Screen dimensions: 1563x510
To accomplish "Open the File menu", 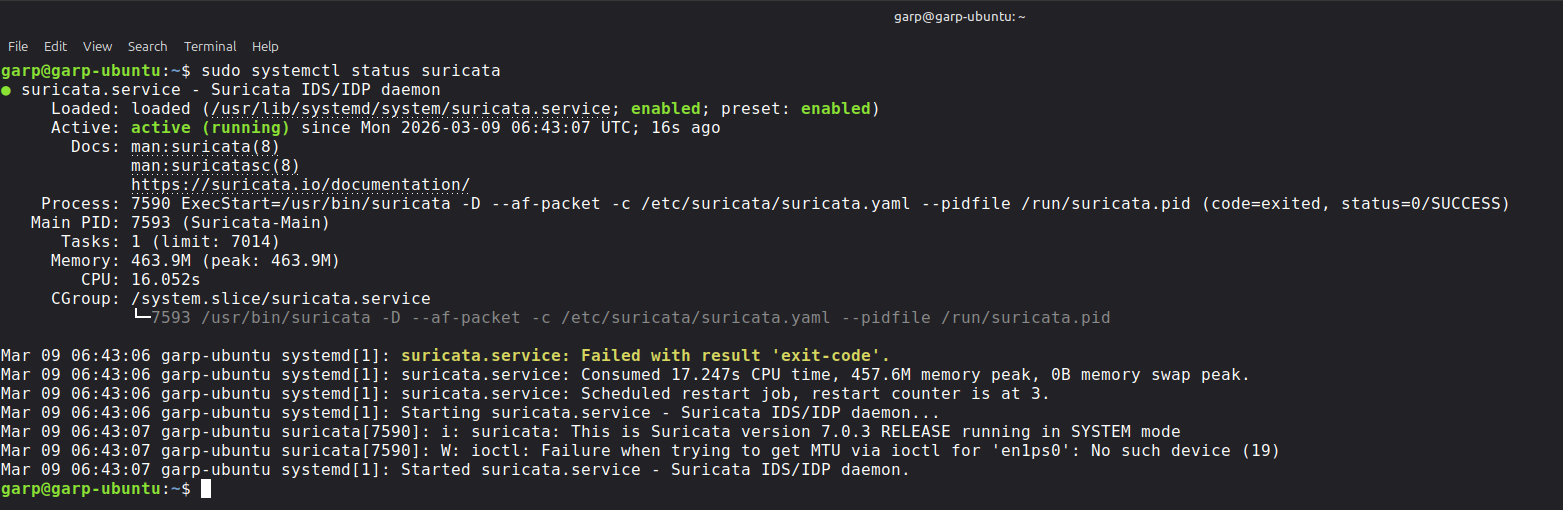I will coord(18,46).
